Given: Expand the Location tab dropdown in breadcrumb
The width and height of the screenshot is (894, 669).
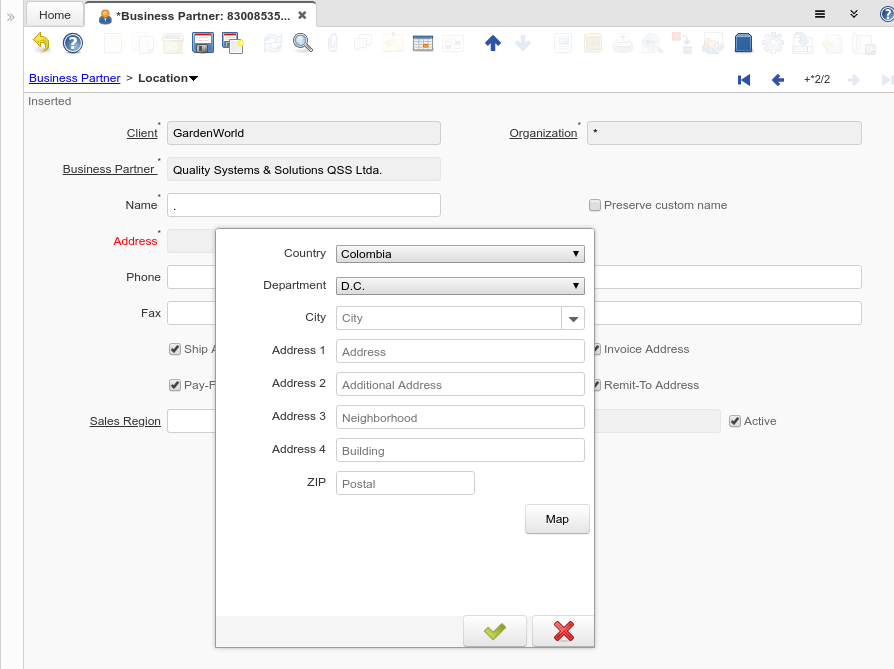Looking at the screenshot, I should (193, 79).
